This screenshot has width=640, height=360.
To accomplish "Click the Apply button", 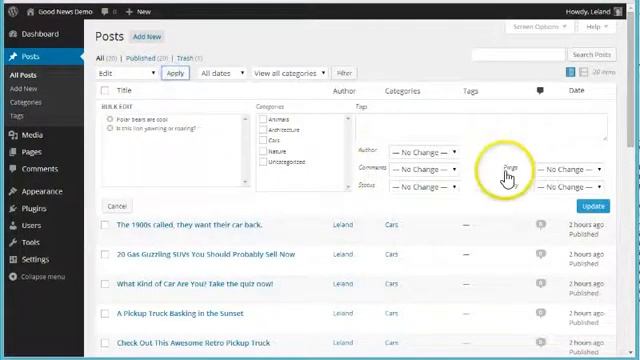I will [x=176, y=73].
